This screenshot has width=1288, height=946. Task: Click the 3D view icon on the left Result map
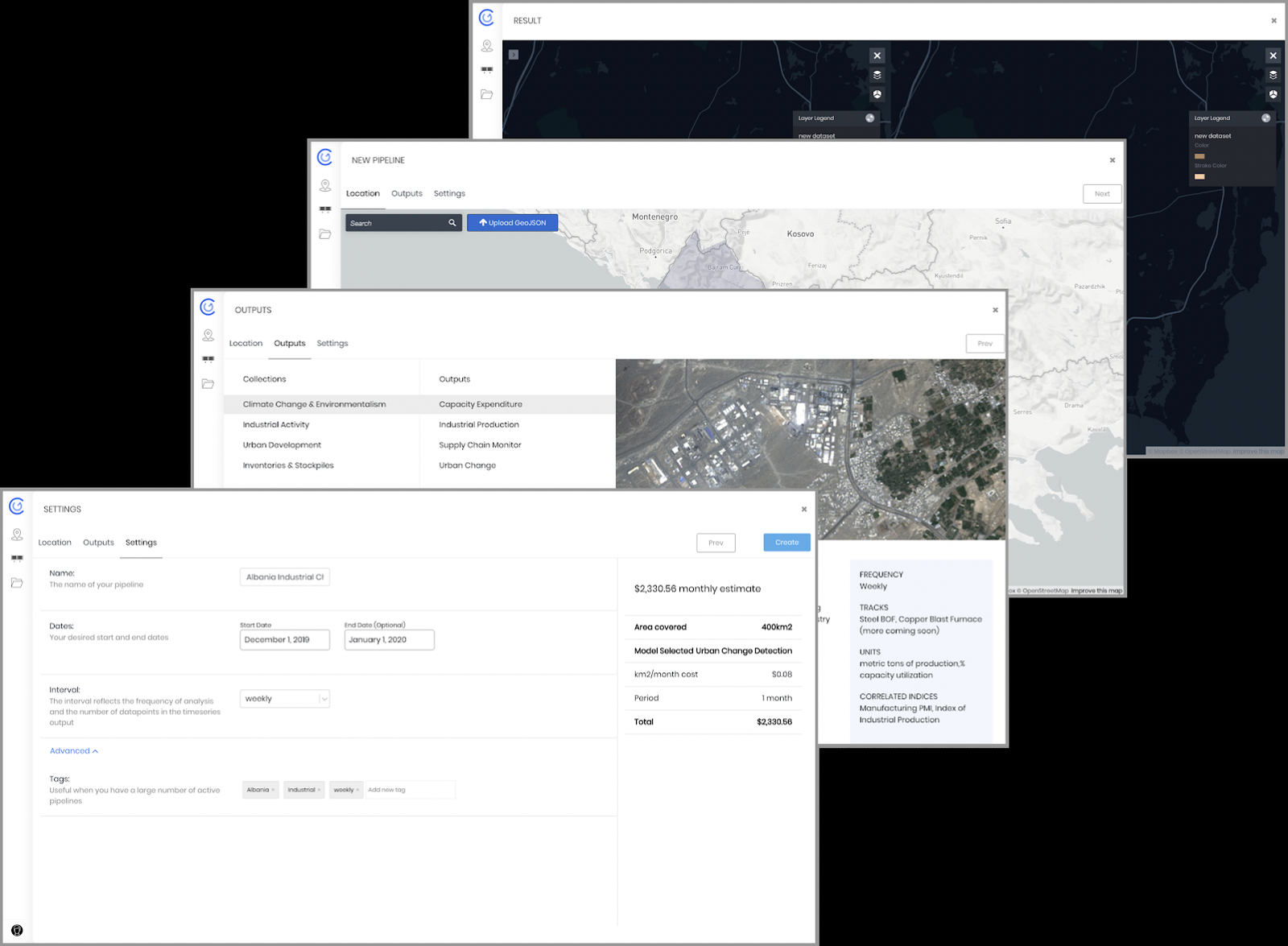pos(877,94)
